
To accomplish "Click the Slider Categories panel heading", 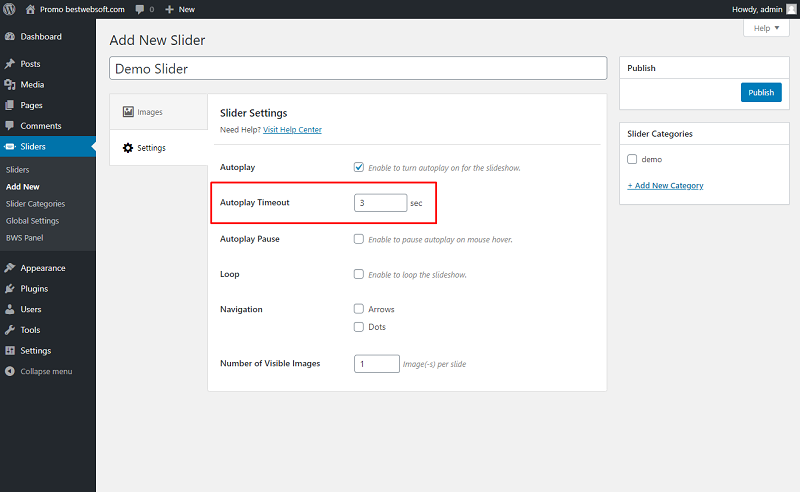I will (660, 134).
